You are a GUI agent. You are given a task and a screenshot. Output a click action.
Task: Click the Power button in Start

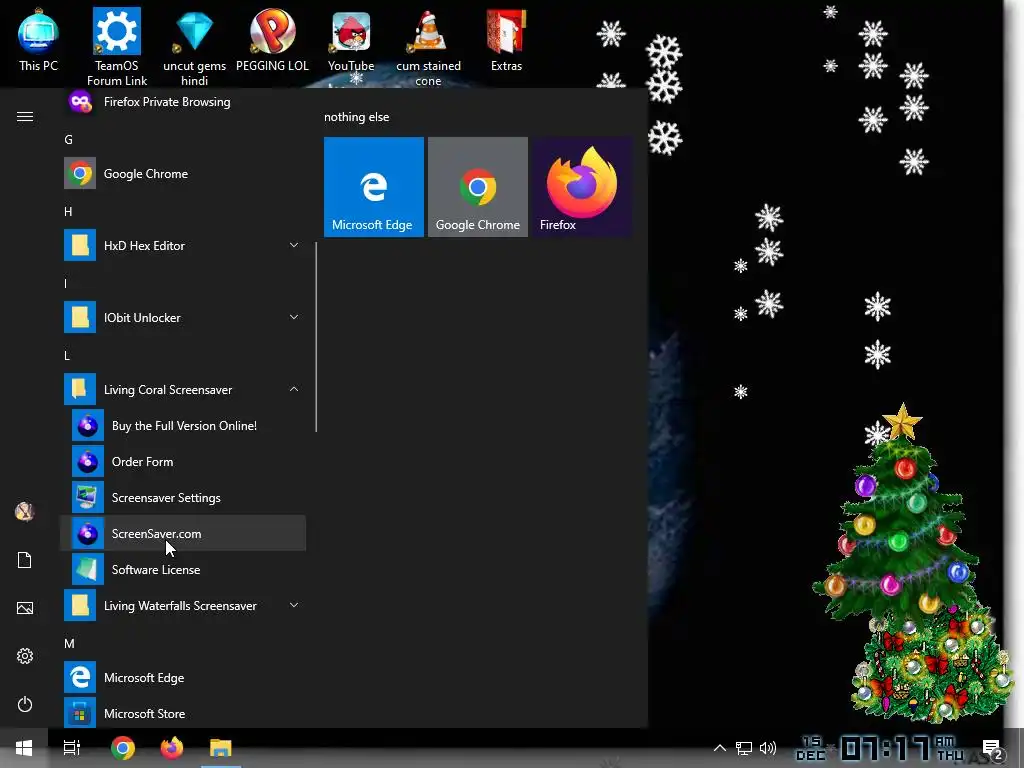pyautogui.click(x=25, y=704)
